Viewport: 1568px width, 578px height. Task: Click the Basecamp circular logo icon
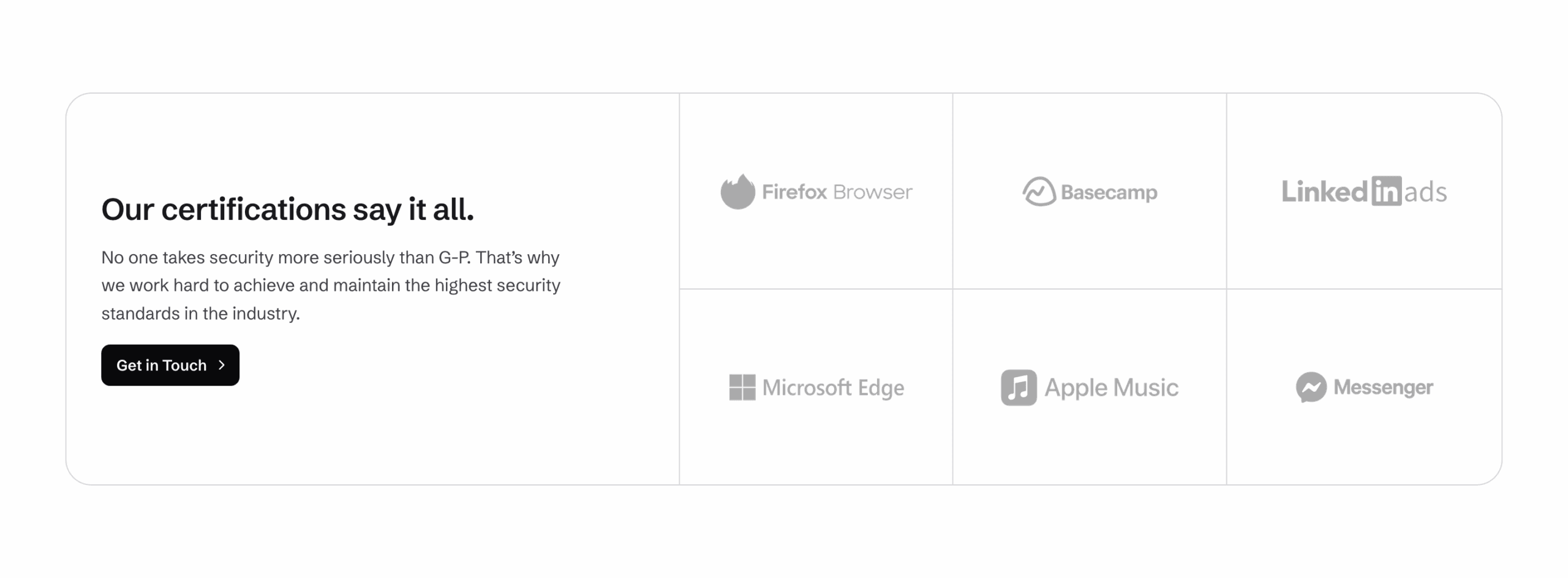pyautogui.click(x=1039, y=192)
